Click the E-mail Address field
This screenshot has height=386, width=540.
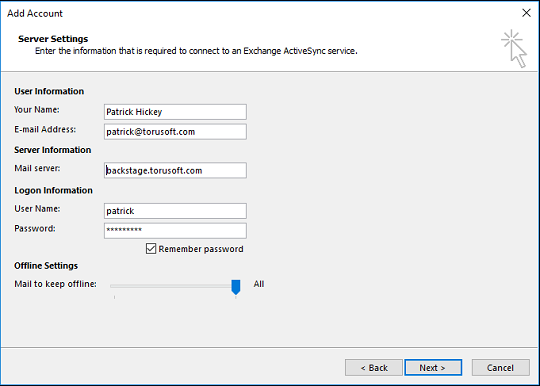175,132
